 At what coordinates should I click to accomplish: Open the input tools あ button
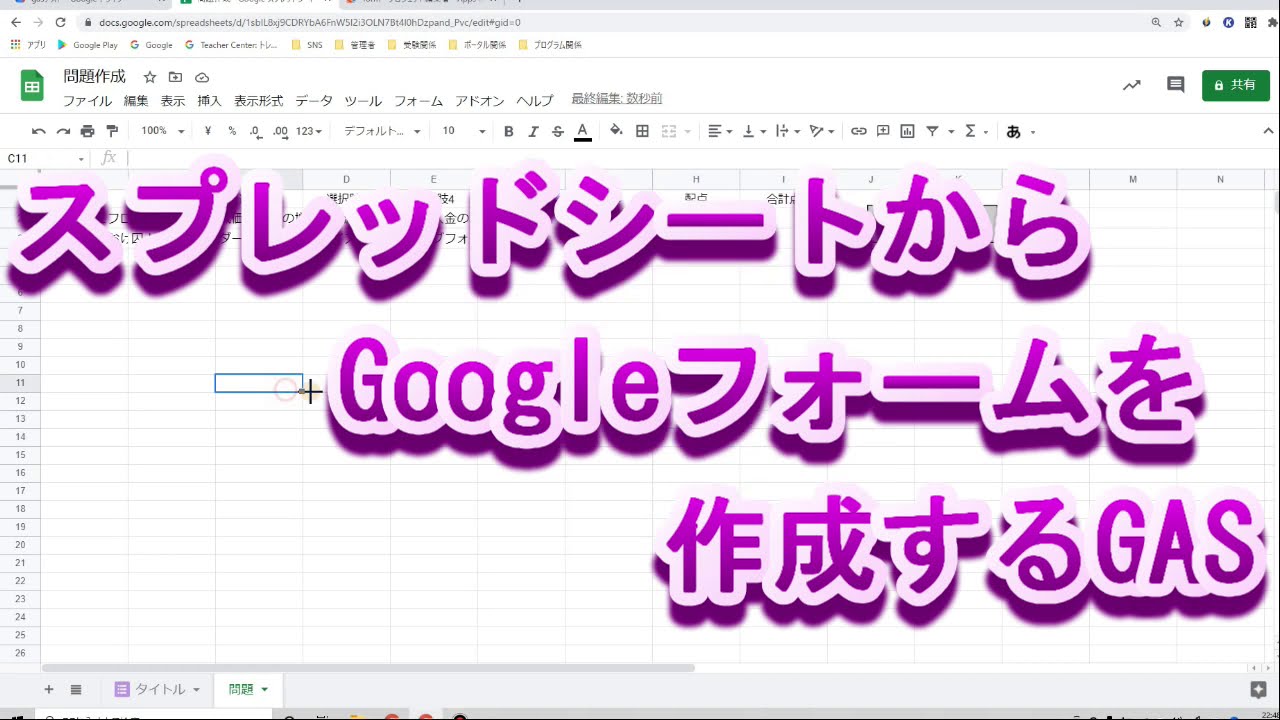tap(1013, 131)
